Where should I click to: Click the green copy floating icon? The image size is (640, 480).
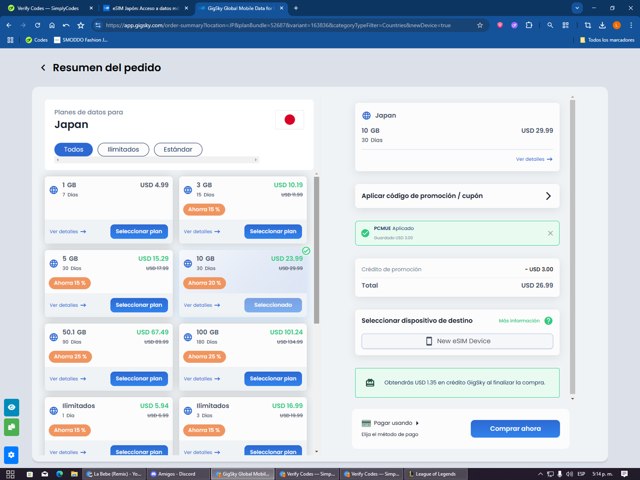11,427
